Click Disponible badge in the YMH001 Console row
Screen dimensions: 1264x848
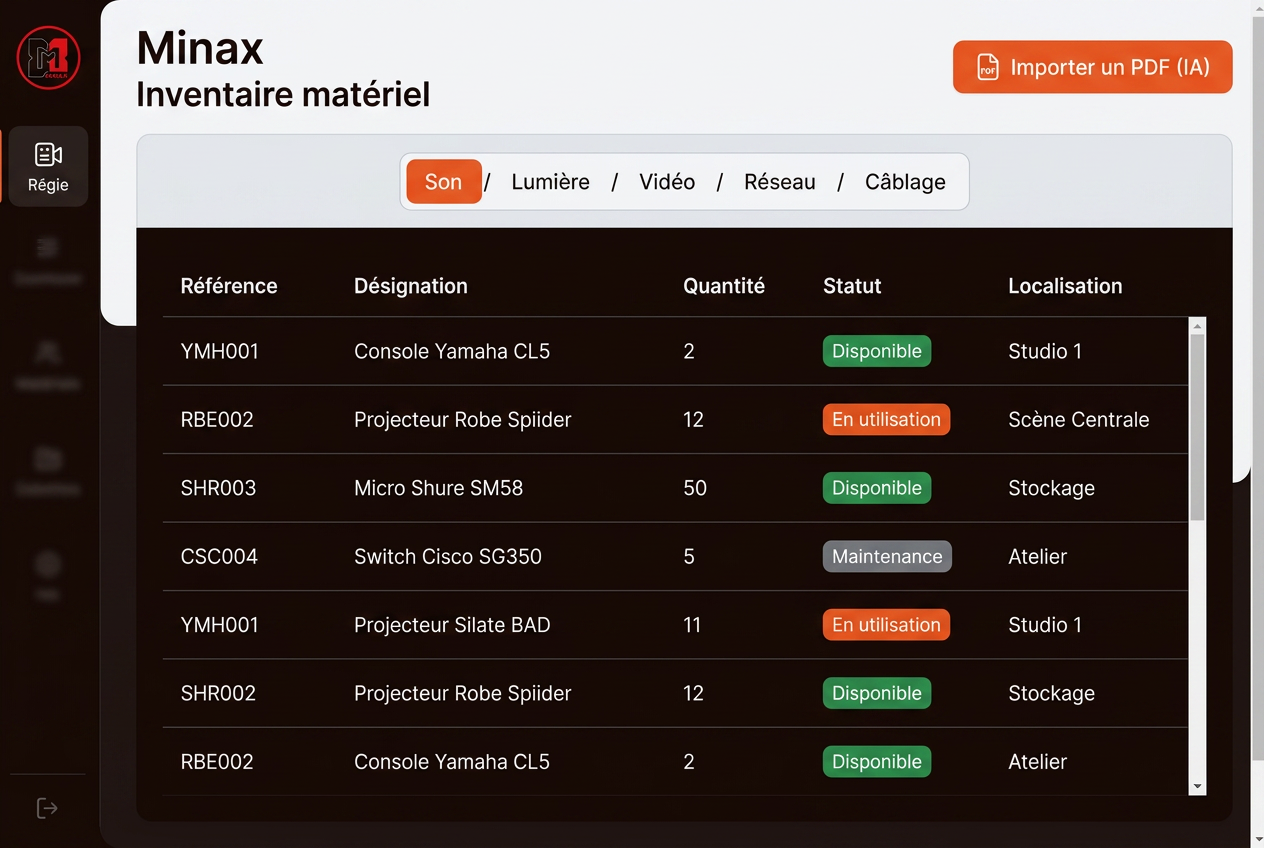(877, 351)
